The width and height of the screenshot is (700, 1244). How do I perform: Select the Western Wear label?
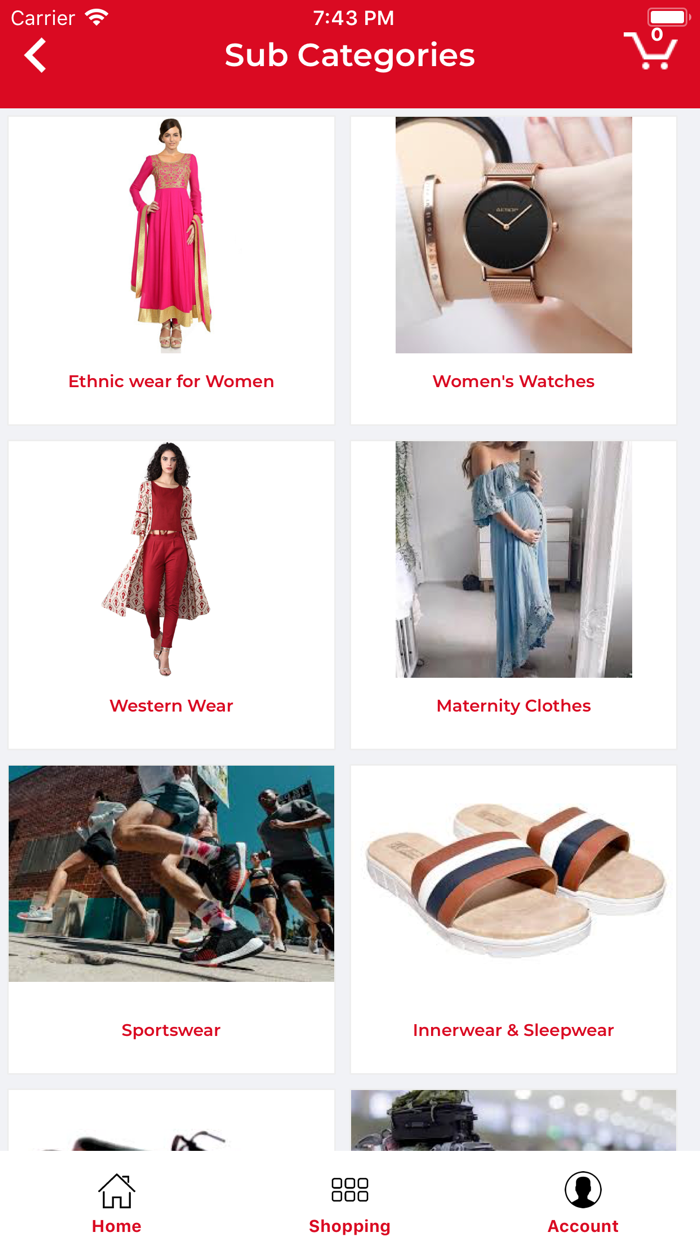(171, 705)
